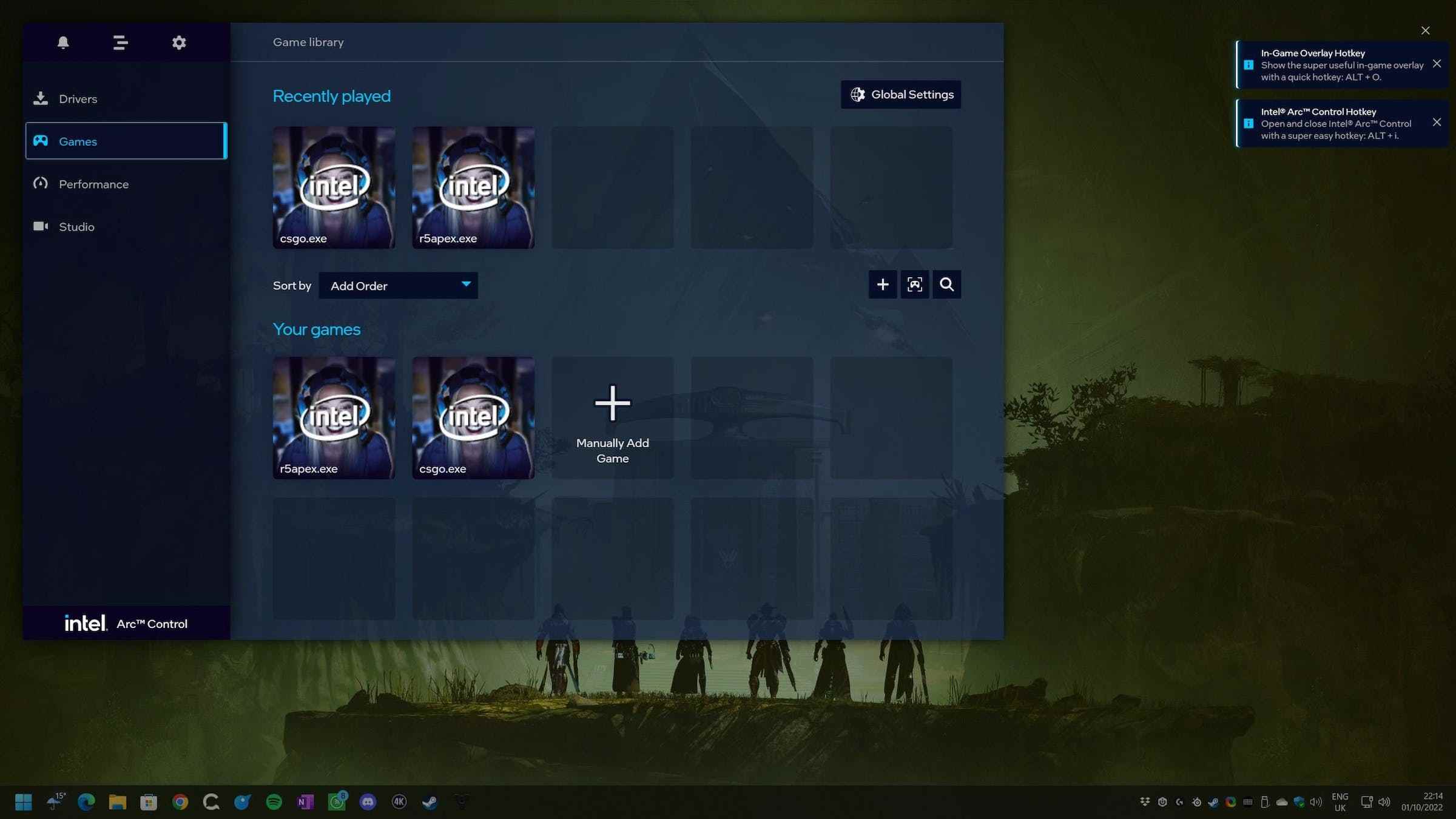Click the notification bell icon

tap(62, 41)
